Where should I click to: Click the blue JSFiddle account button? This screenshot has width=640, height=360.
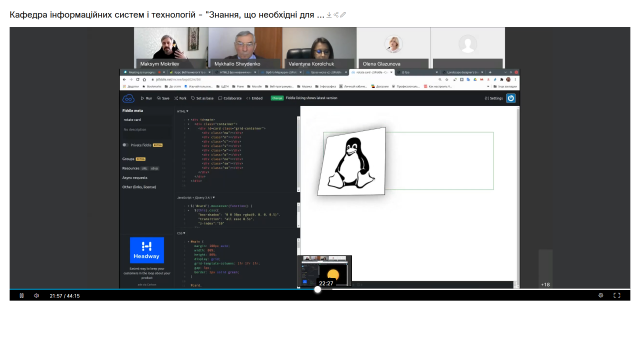coord(511,98)
